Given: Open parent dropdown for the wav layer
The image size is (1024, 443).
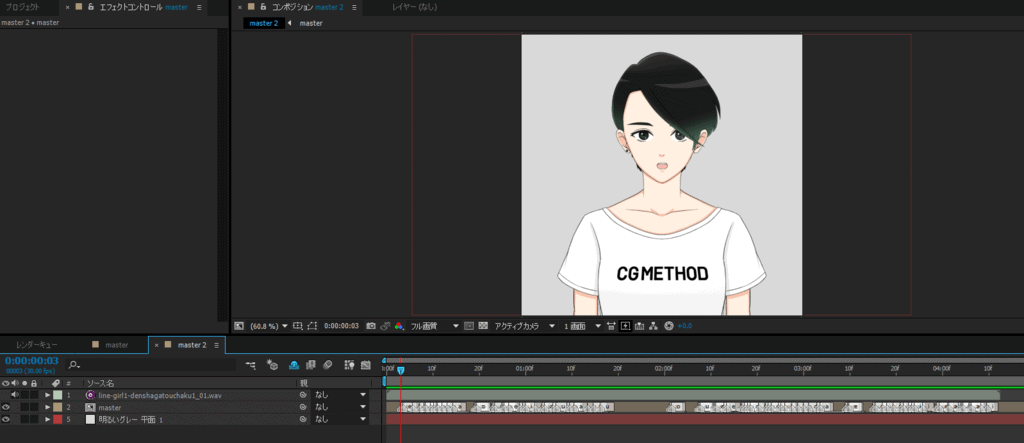Looking at the screenshot, I should click(x=340, y=395).
